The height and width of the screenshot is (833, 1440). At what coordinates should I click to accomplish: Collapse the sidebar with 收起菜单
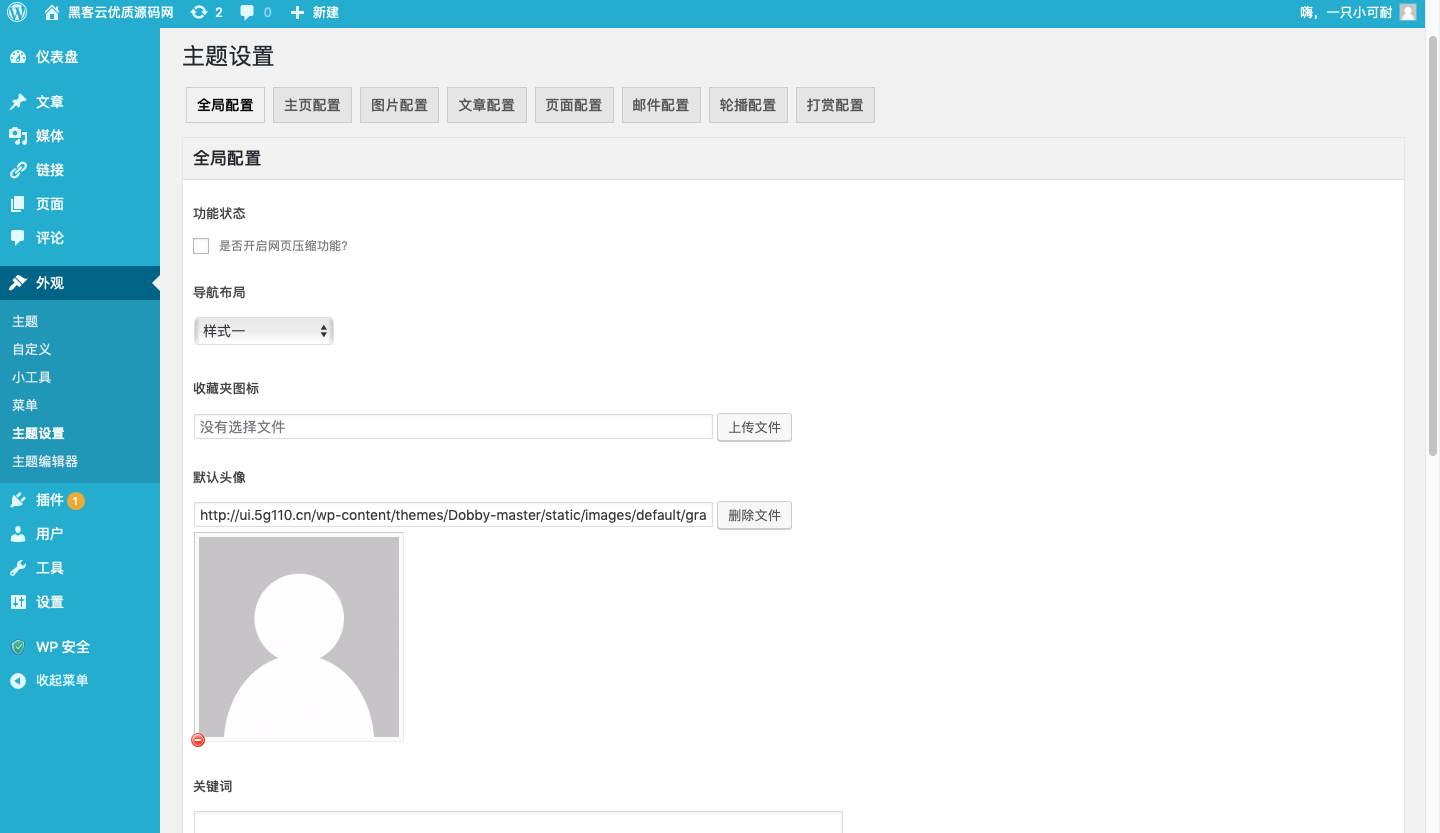(x=61, y=681)
